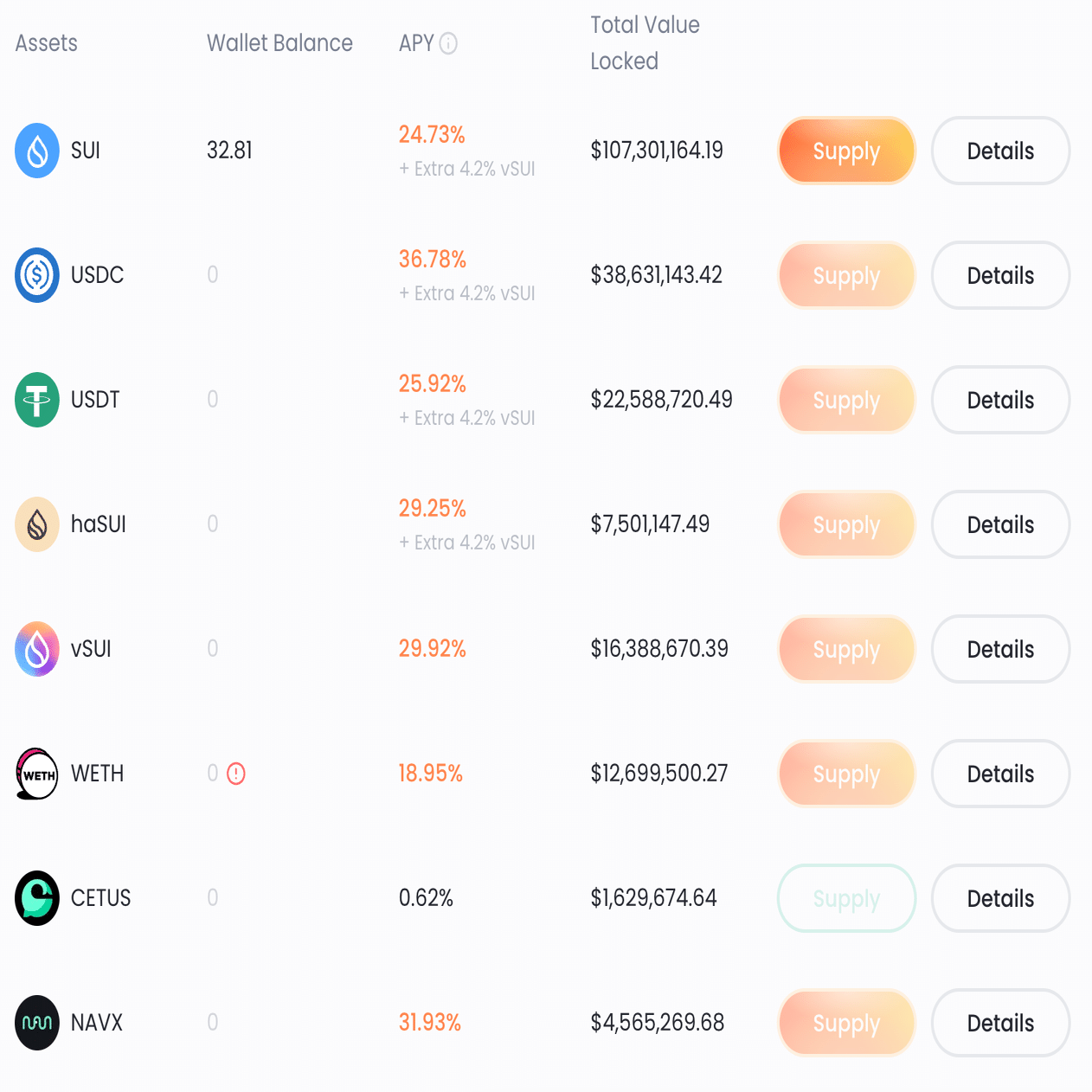
Task: Click the SUI wallet balance 32.81
Action: 229,151
